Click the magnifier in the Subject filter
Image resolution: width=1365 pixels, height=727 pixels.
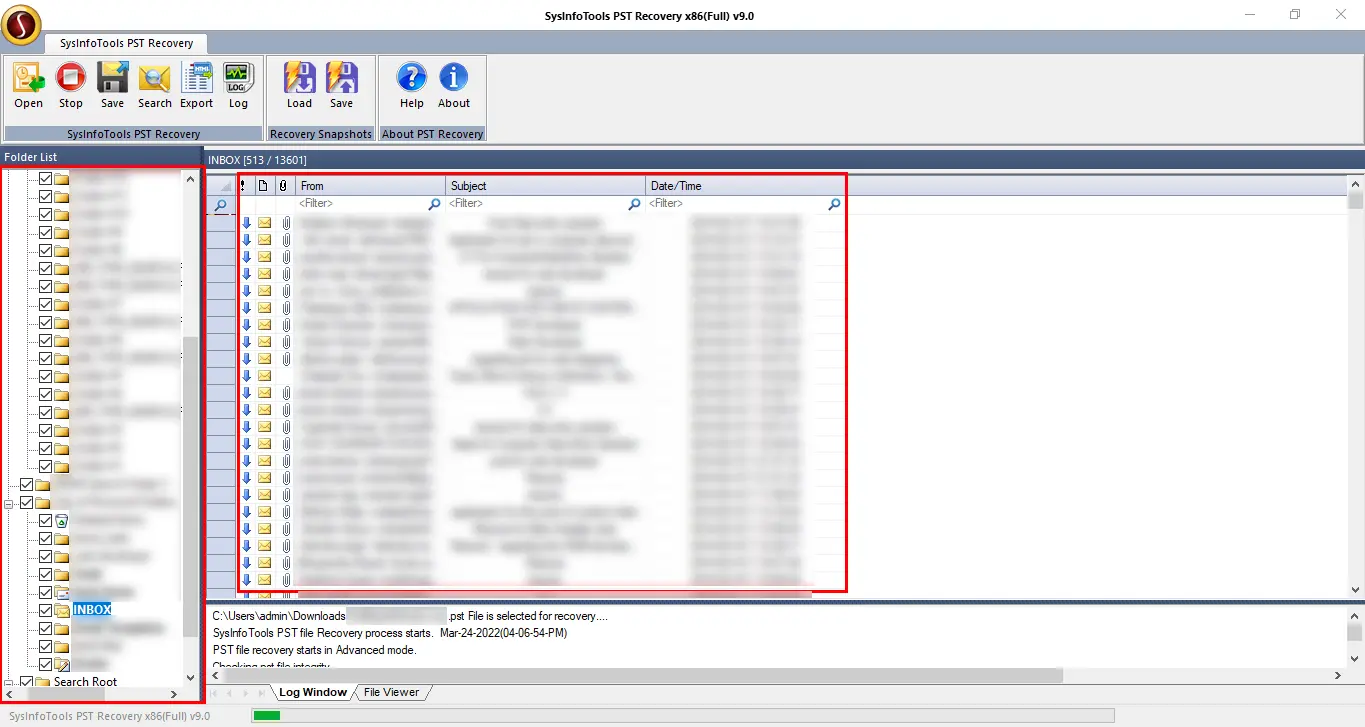634,204
